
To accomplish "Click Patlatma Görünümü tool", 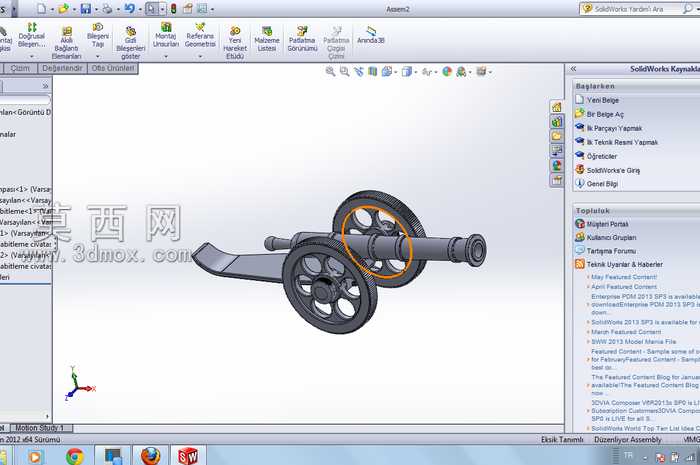I will pyautogui.click(x=302, y=39).
